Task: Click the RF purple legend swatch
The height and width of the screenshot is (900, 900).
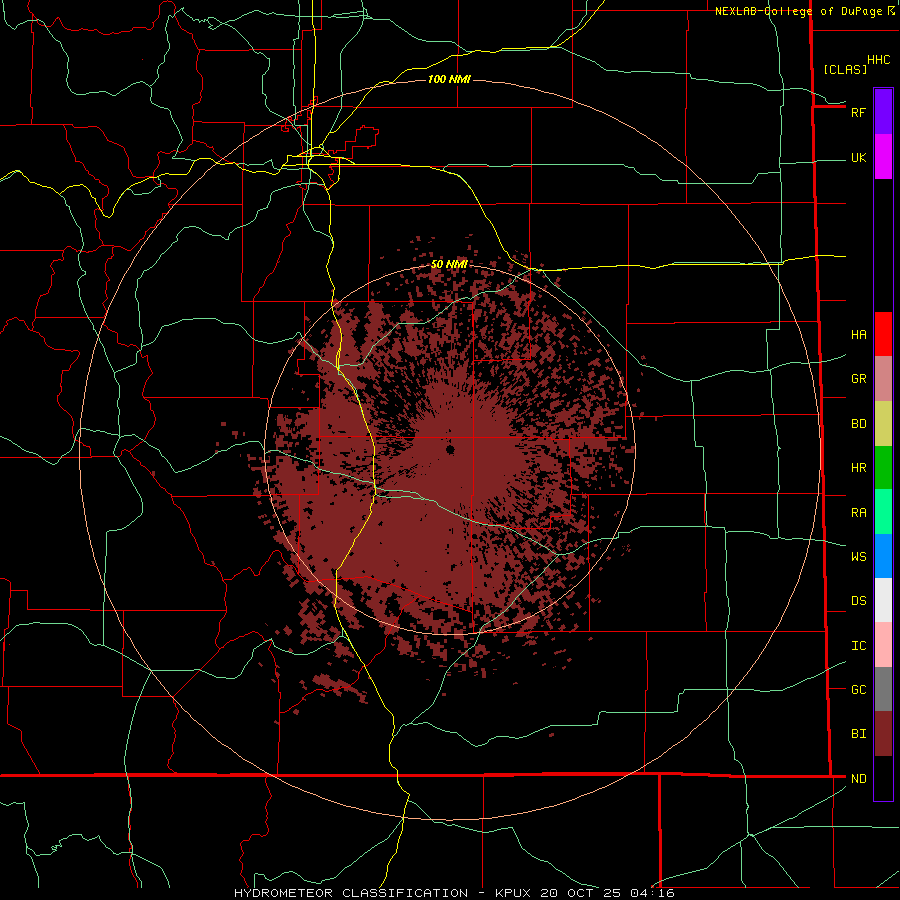Action: click(x=883, y=112)
